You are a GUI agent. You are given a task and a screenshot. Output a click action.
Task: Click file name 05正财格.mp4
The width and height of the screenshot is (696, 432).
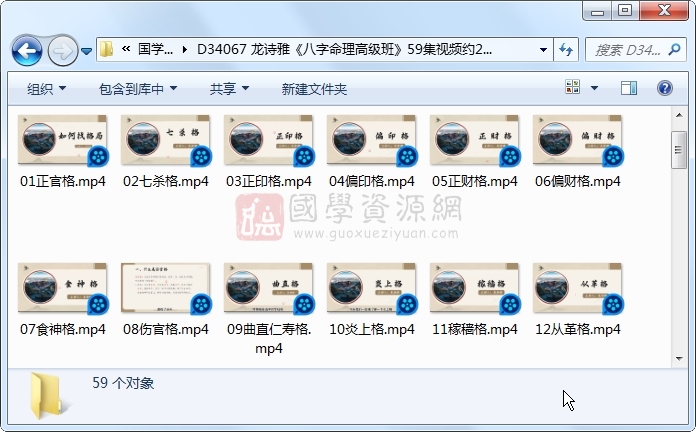point(475,181)
